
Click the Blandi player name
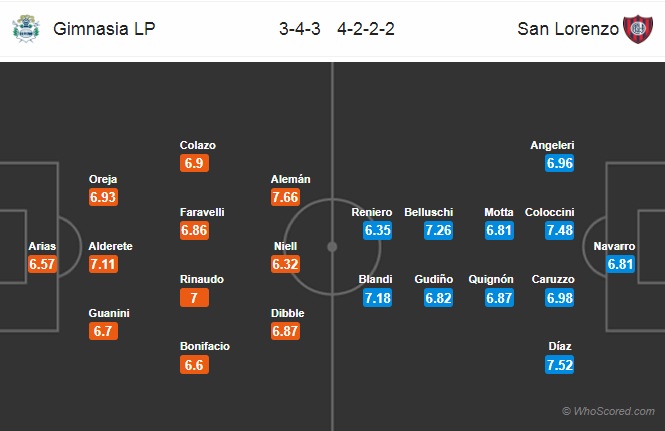point(375,279)
